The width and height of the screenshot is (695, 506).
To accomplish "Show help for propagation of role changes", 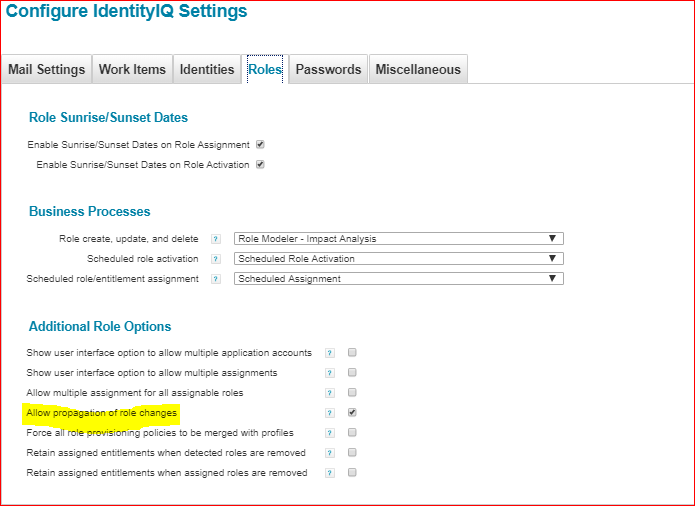I will tap(330, 413).
